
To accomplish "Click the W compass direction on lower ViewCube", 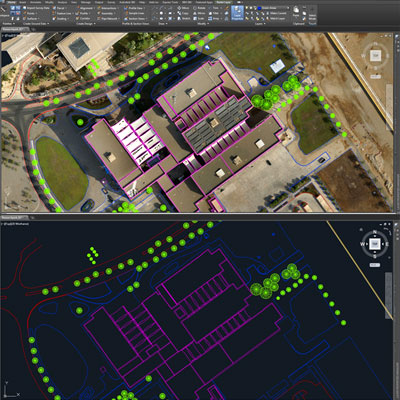I will [363, 244].
